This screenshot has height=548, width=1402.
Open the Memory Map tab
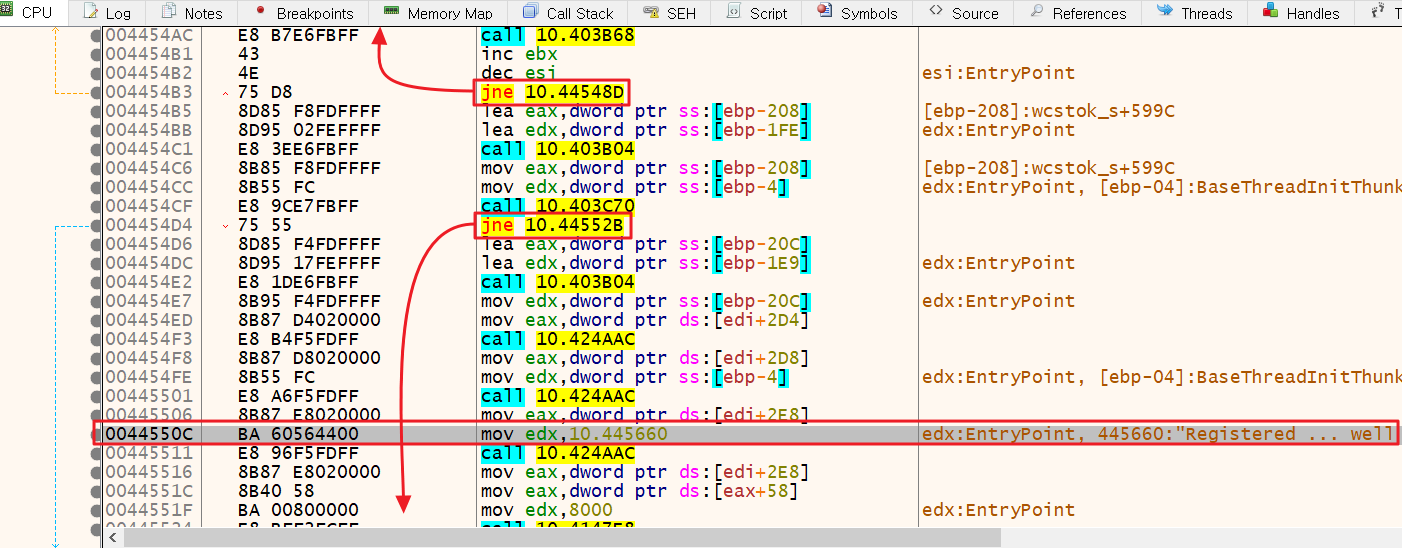click(439, 13)
